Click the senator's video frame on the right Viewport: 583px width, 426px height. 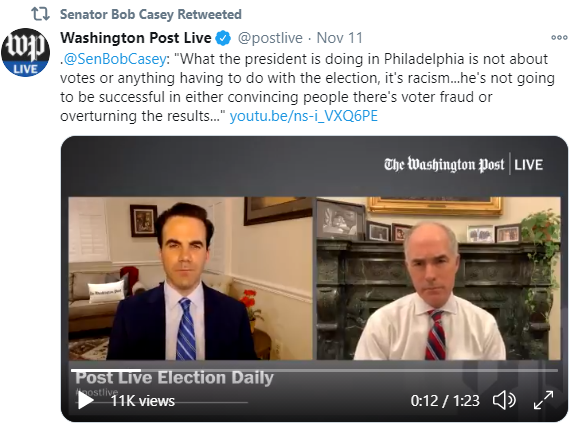(x=438, y=278)
